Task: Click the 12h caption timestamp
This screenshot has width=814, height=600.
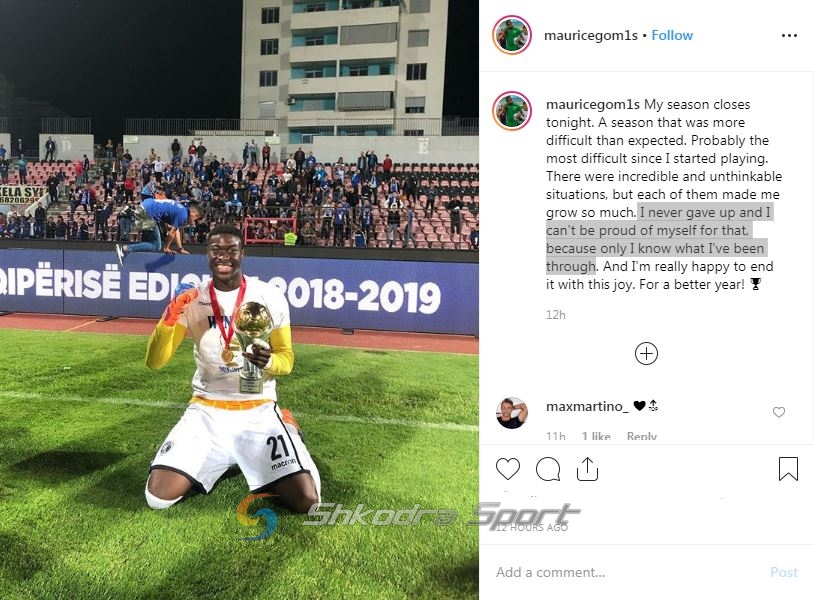Action: 555,315
